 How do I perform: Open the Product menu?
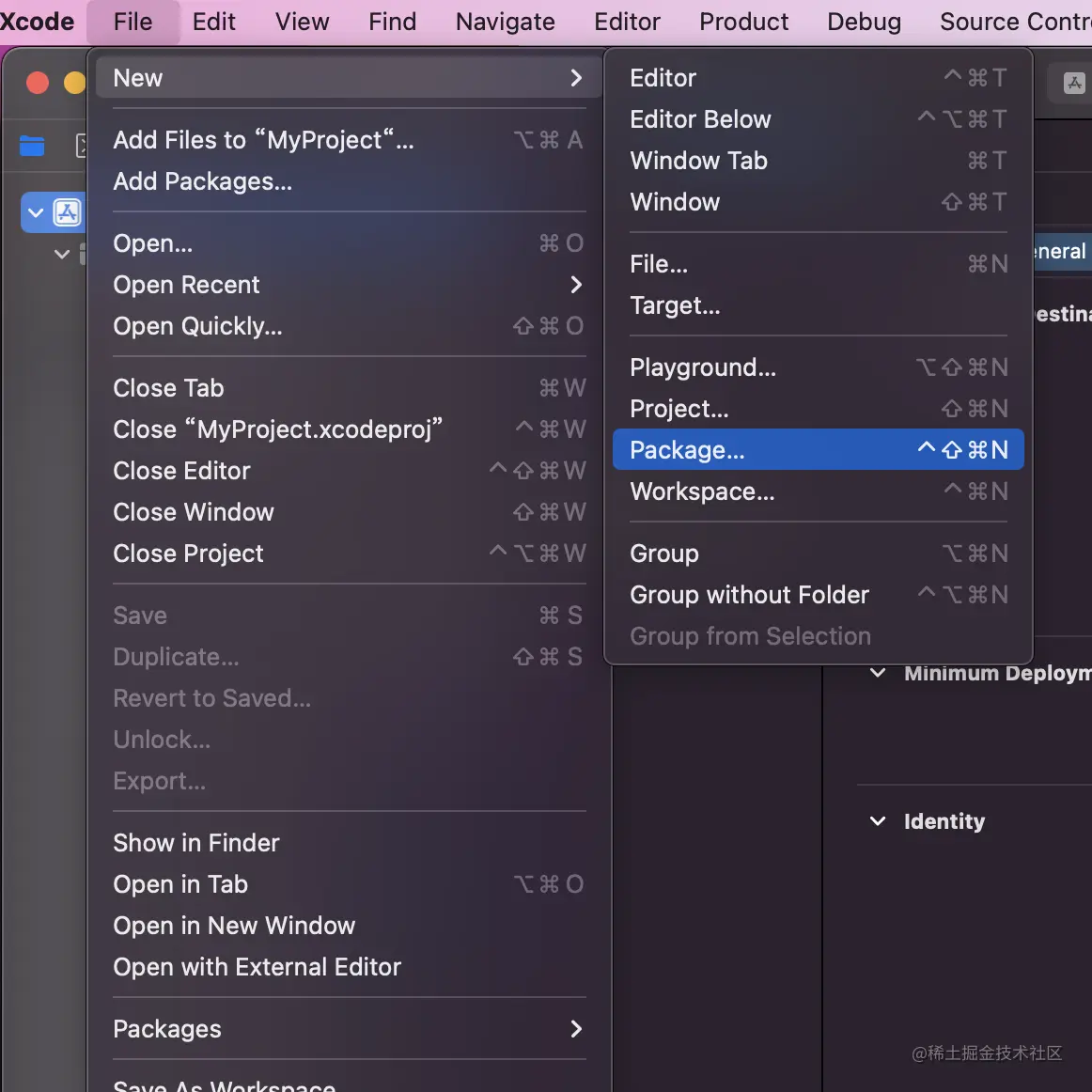coord(743,22)
